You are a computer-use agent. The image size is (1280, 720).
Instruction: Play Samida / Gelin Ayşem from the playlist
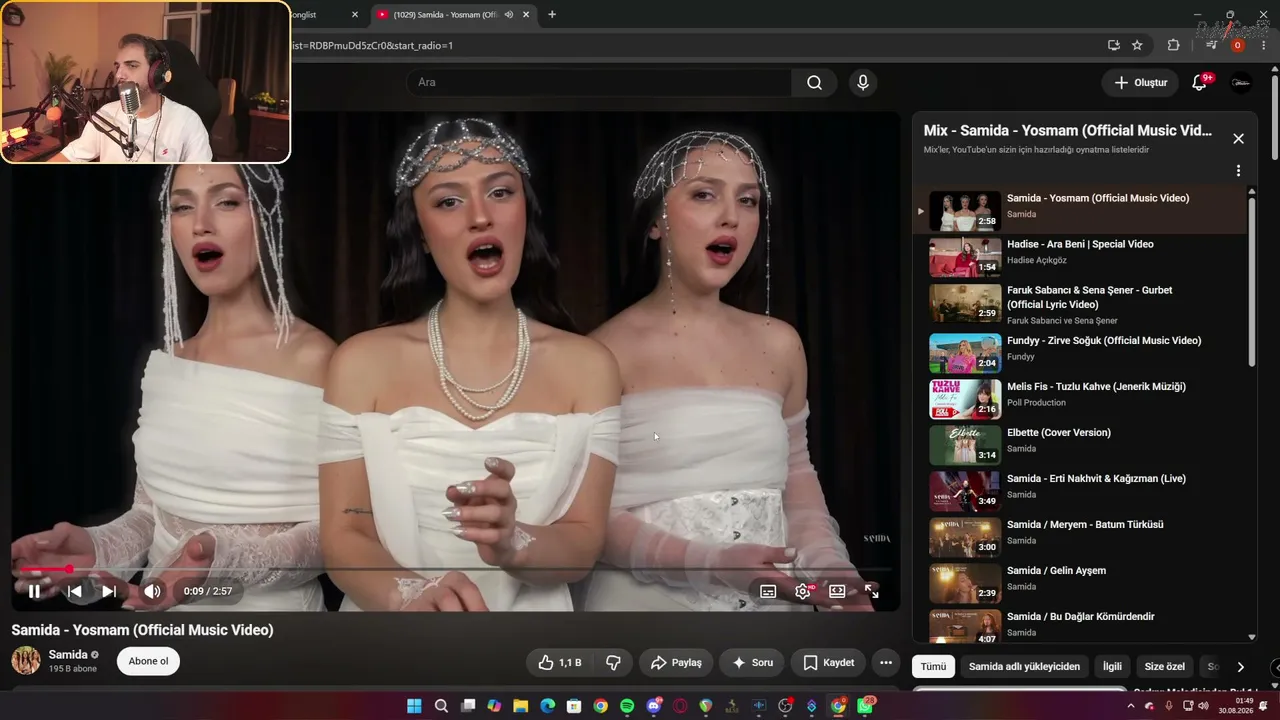(1082, 583)
